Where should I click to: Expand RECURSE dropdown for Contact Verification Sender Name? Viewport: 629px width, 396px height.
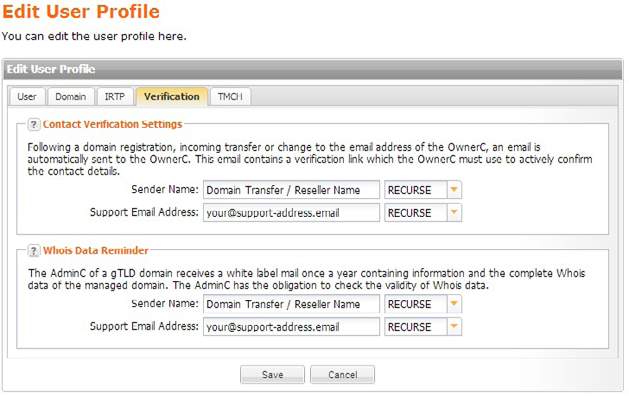coord(454,190)
